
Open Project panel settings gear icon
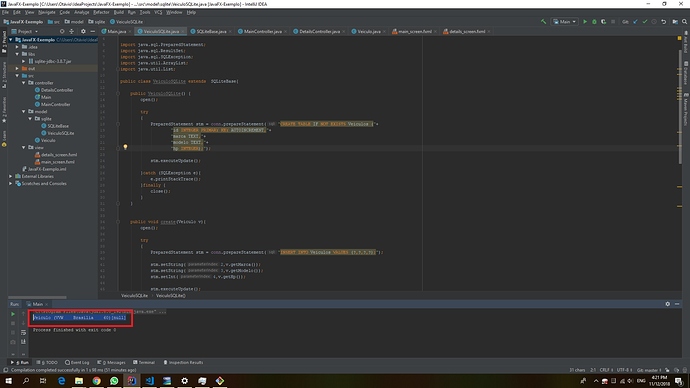click(83, 31)
